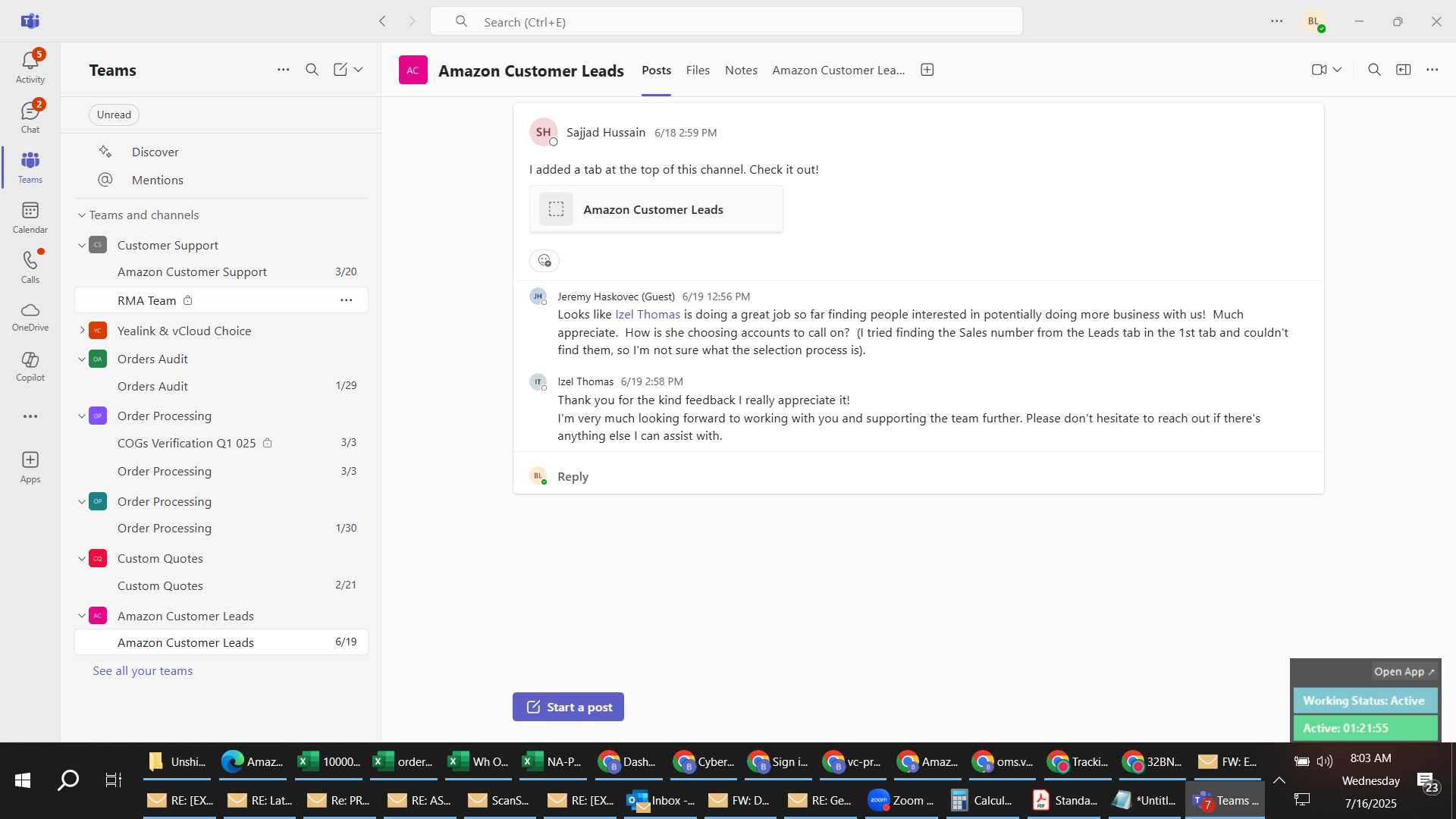Click the Search (Ctrl+E) box
The height and width of the screenshot is (819, 1456).
click(x=726, y=21)
